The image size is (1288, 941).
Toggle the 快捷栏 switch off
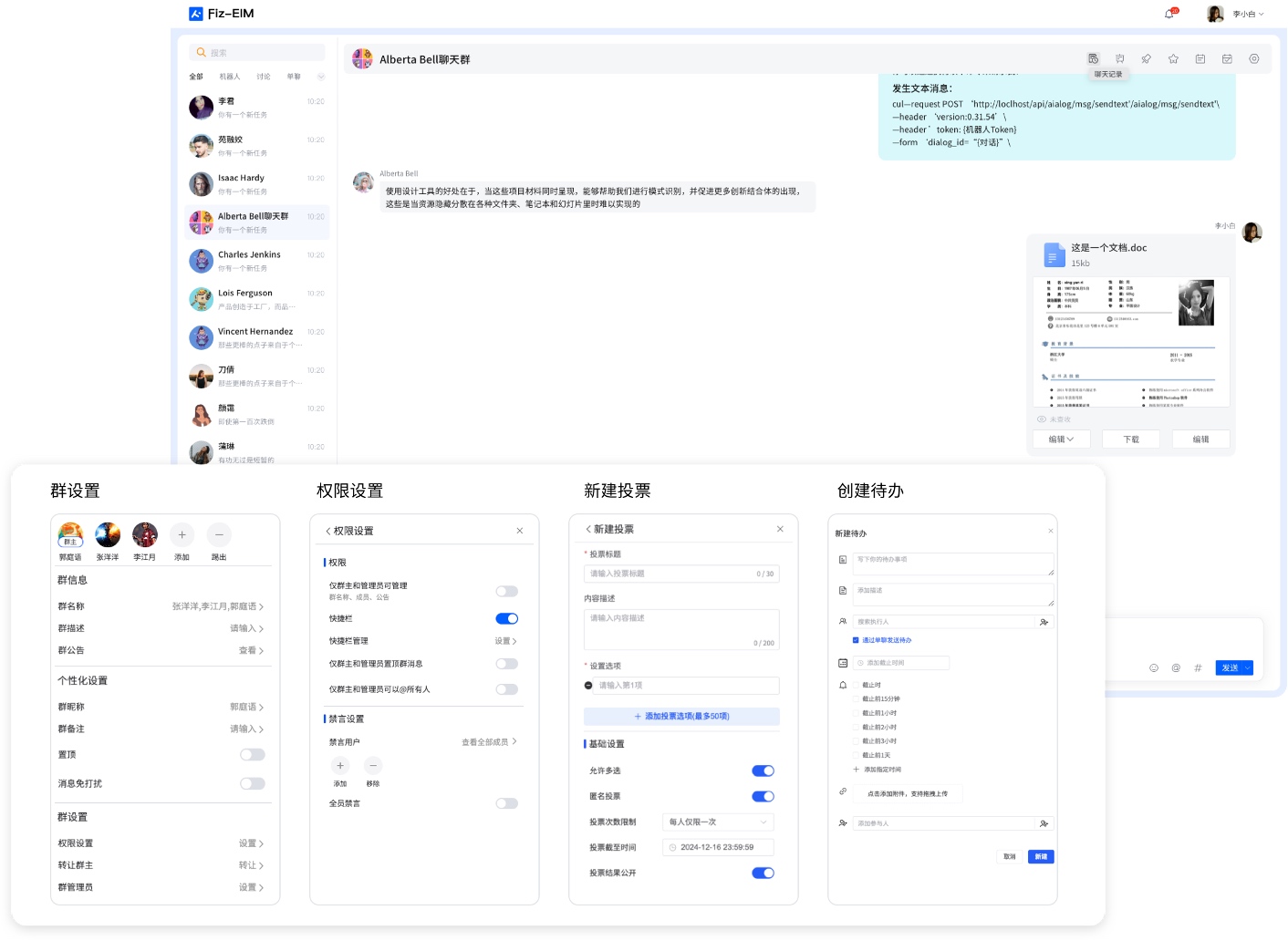point(507,619)
